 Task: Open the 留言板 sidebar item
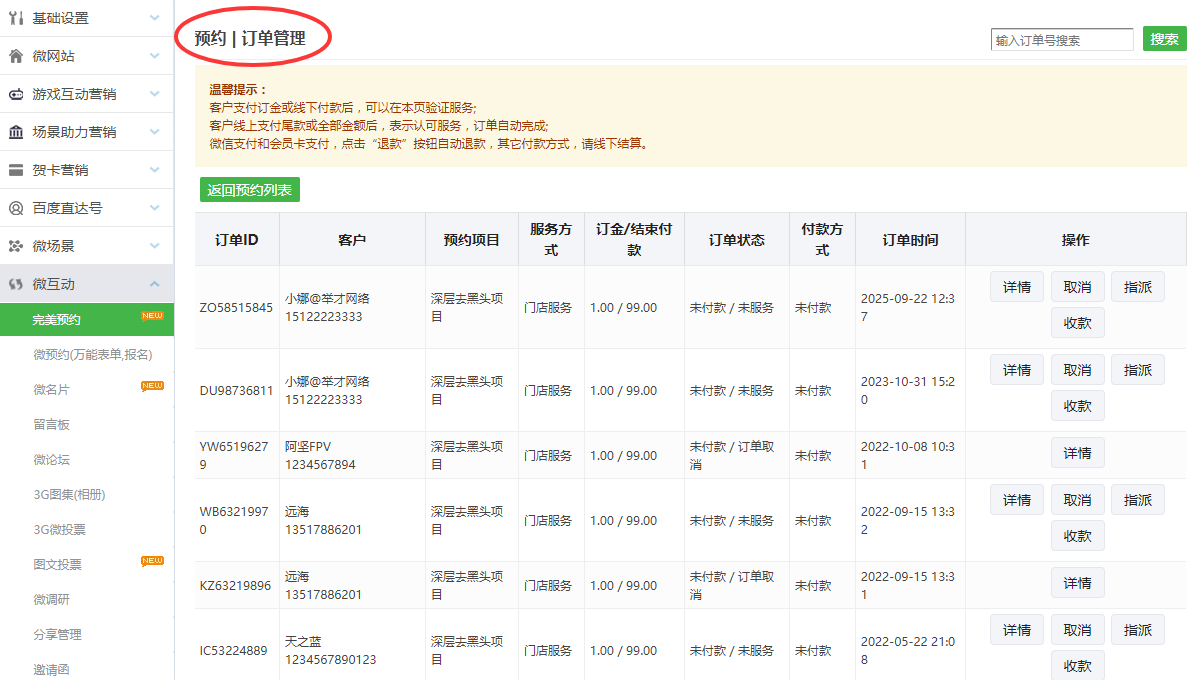pos(51,425)
